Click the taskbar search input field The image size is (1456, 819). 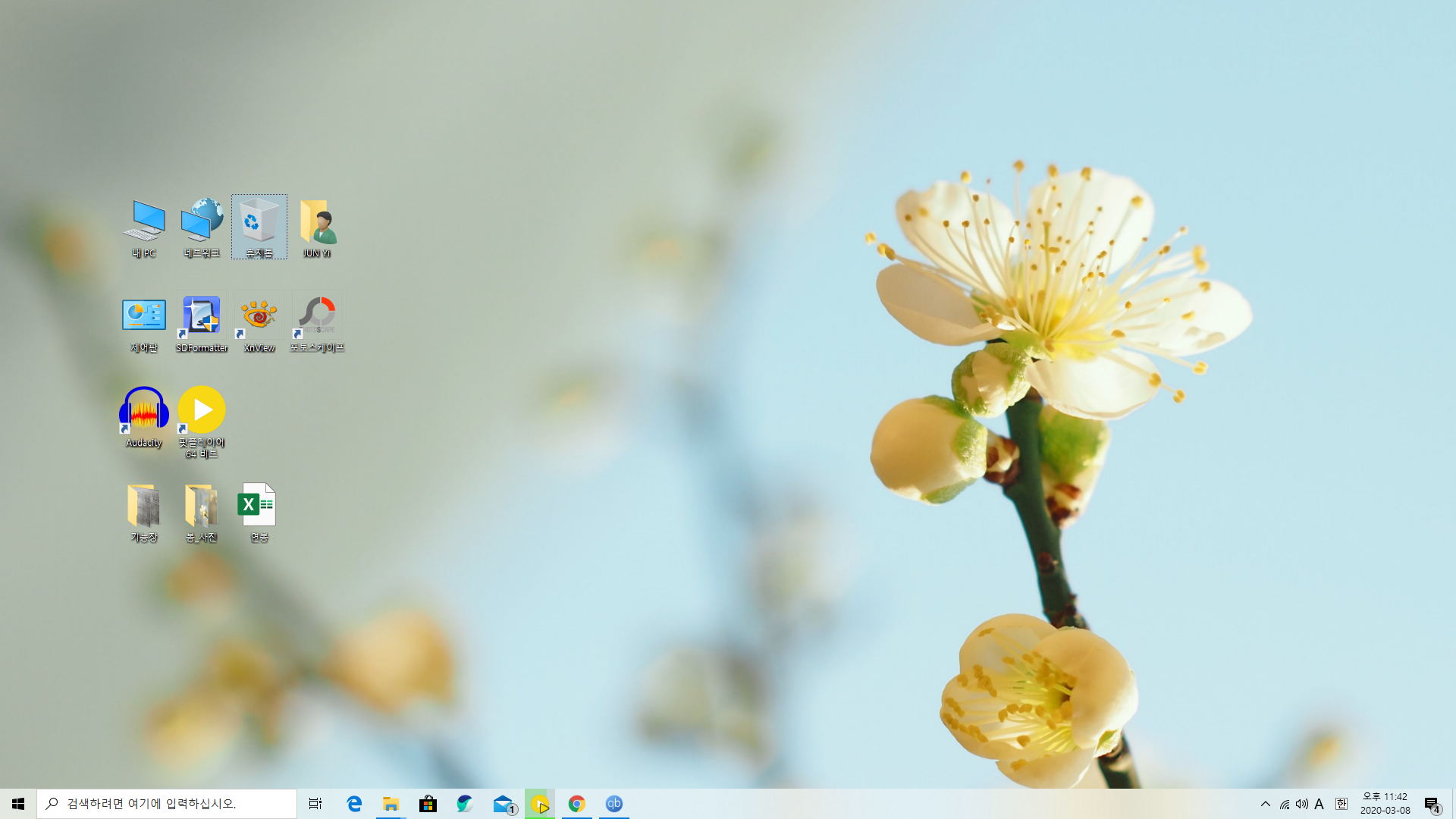point(167,804)
